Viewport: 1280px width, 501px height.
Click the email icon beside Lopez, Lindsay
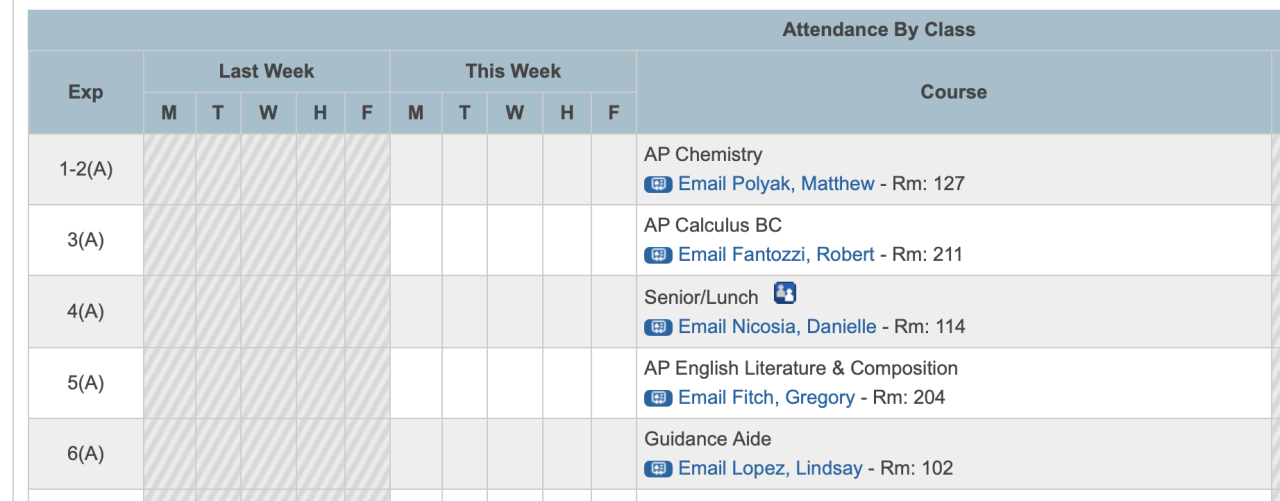[658, 469]
